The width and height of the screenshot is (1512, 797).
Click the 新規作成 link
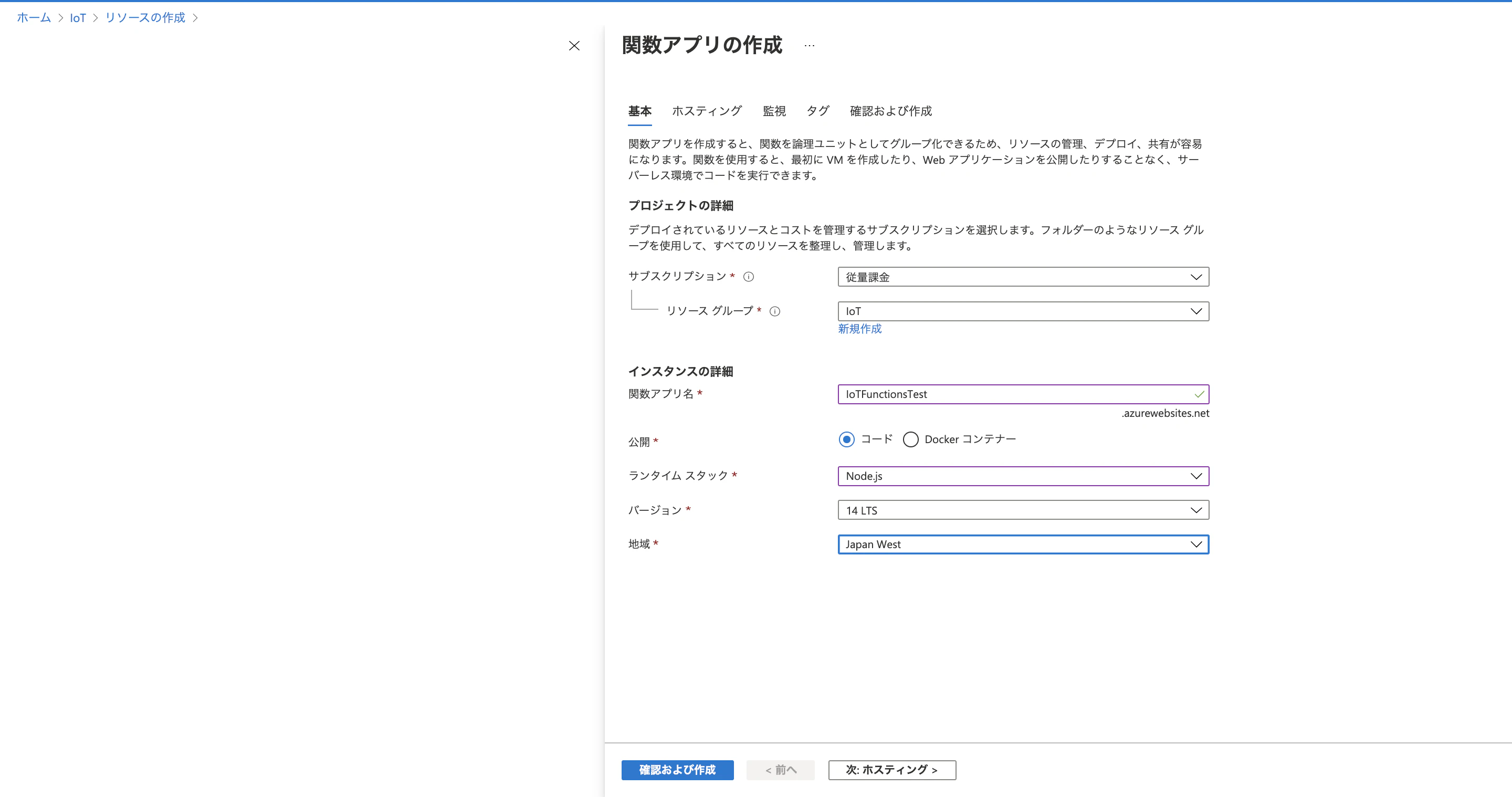(860, 329)
